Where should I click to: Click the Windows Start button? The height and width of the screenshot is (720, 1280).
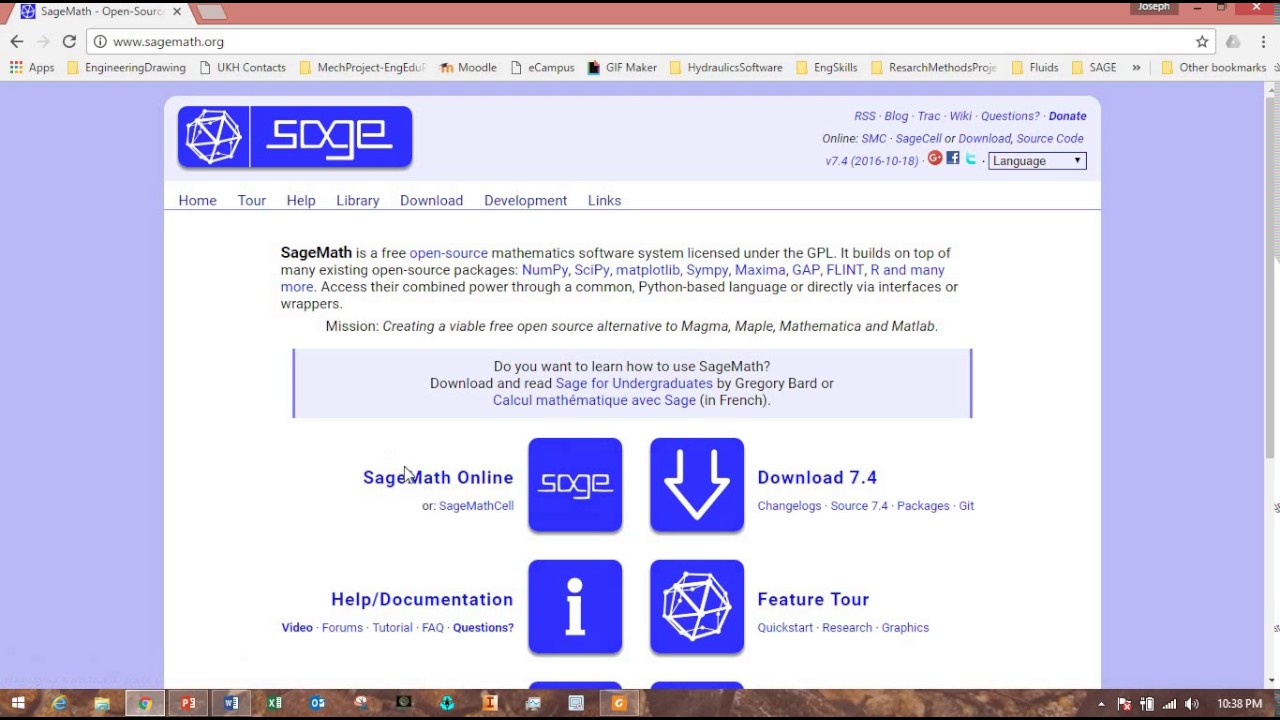point(17,703)
